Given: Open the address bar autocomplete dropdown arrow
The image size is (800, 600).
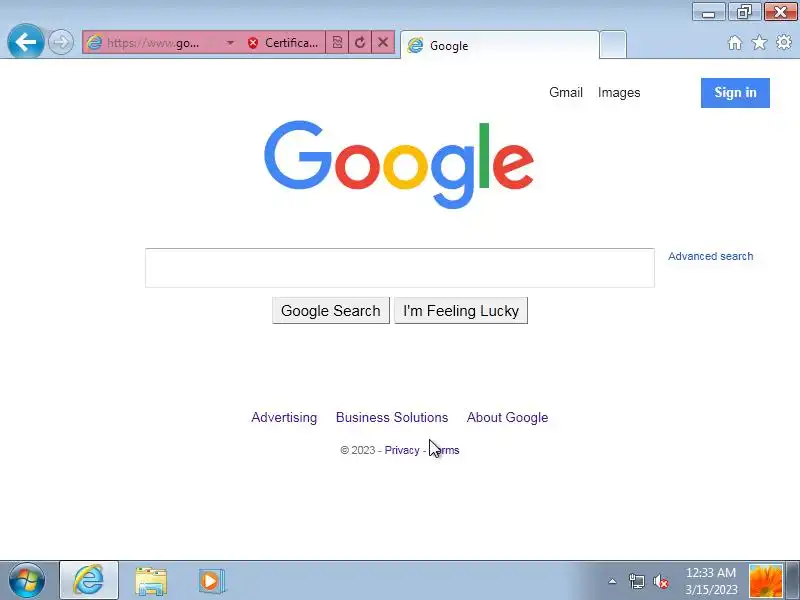Looking at the screenshot, I should coord(230,42).
